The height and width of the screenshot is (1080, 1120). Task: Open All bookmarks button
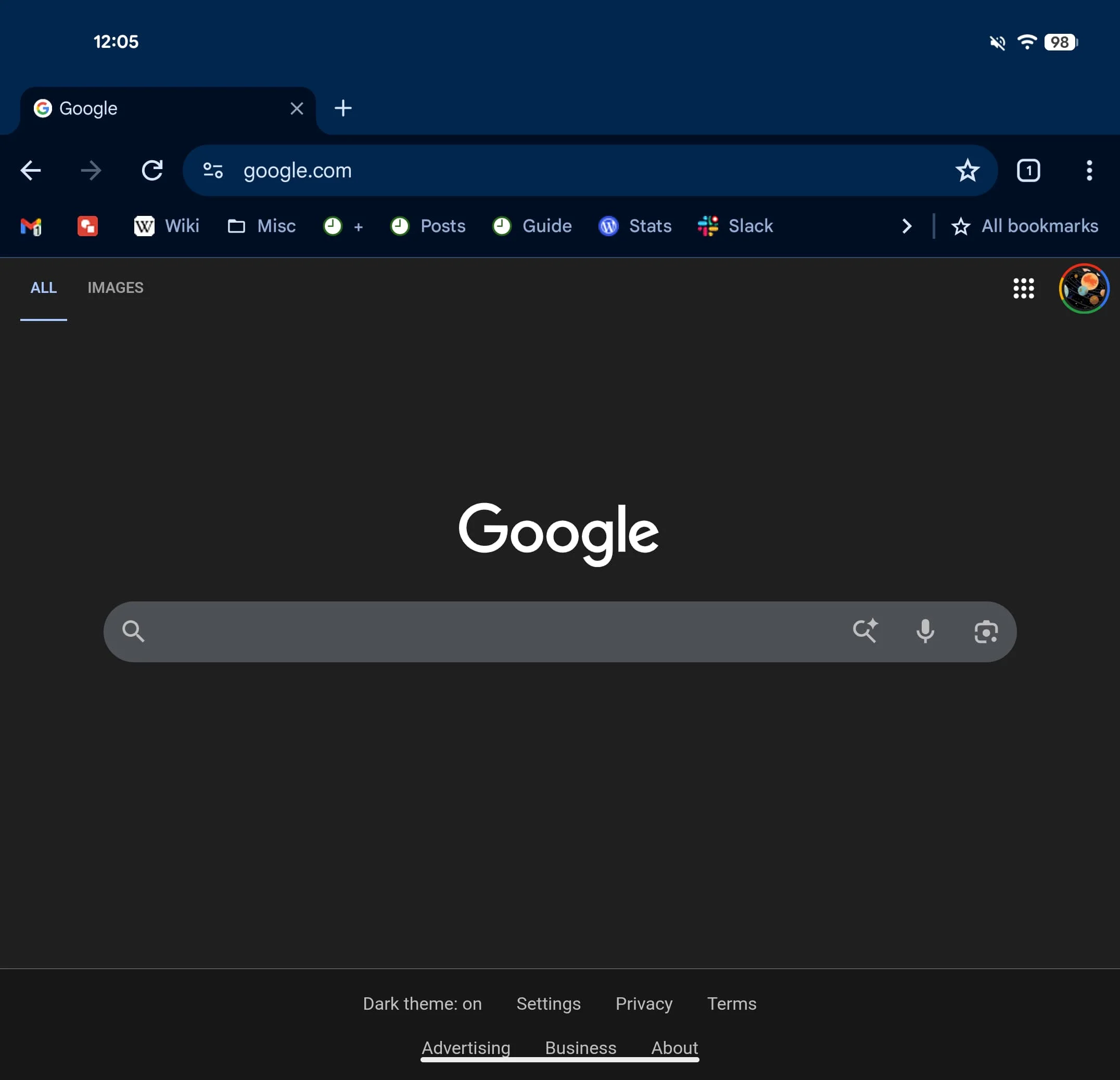(x=1024, y=226)
